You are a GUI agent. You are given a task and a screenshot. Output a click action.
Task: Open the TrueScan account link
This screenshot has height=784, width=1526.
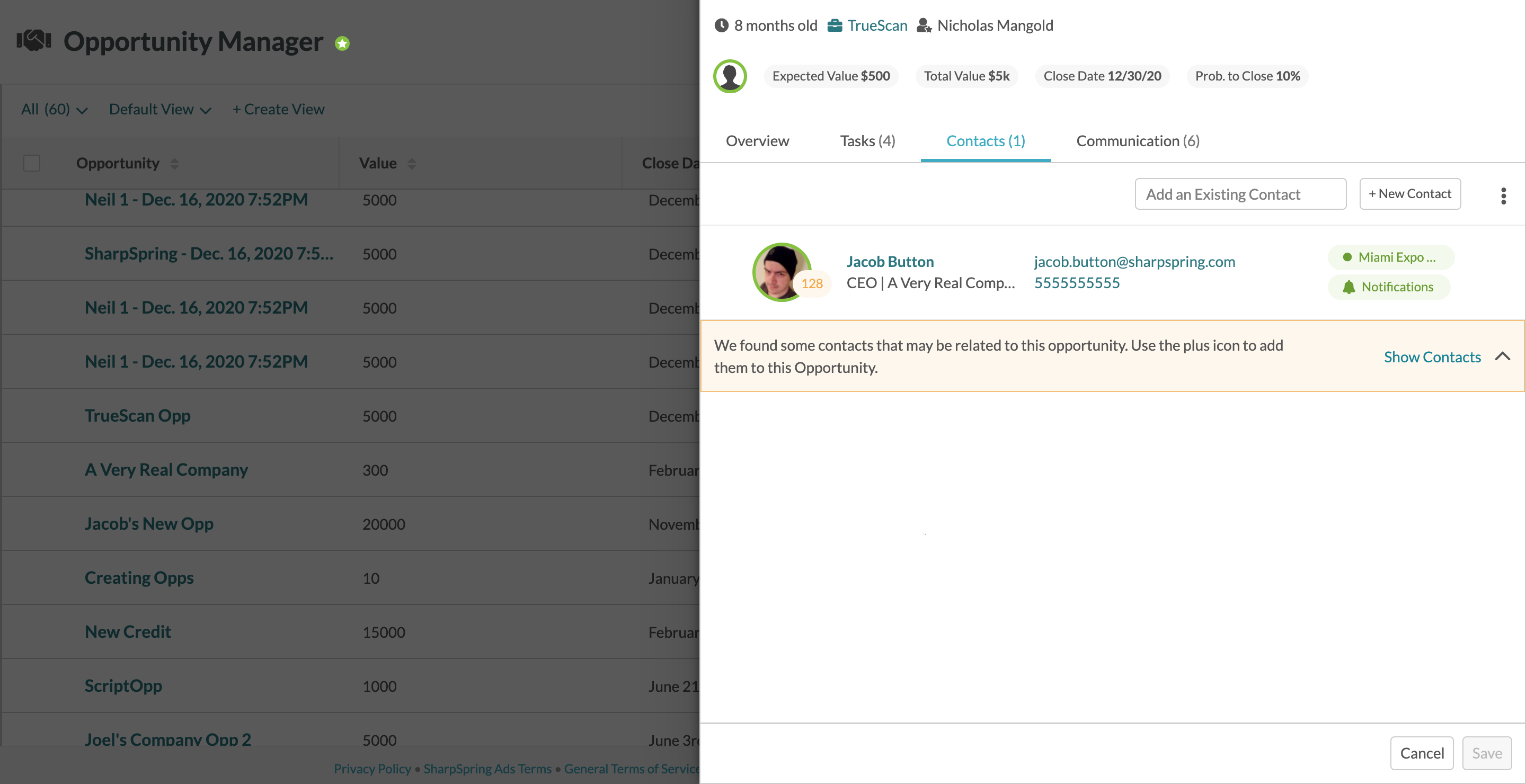[877, 25]
